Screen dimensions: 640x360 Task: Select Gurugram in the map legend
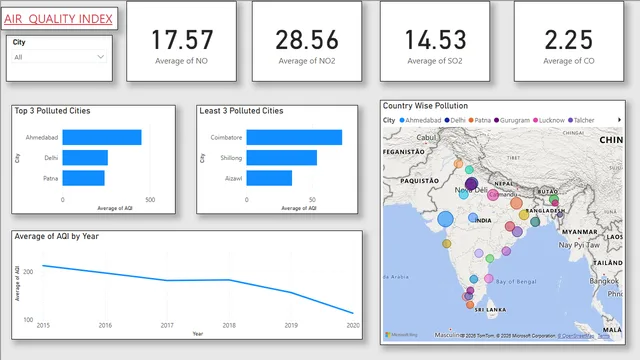(512, 120)
